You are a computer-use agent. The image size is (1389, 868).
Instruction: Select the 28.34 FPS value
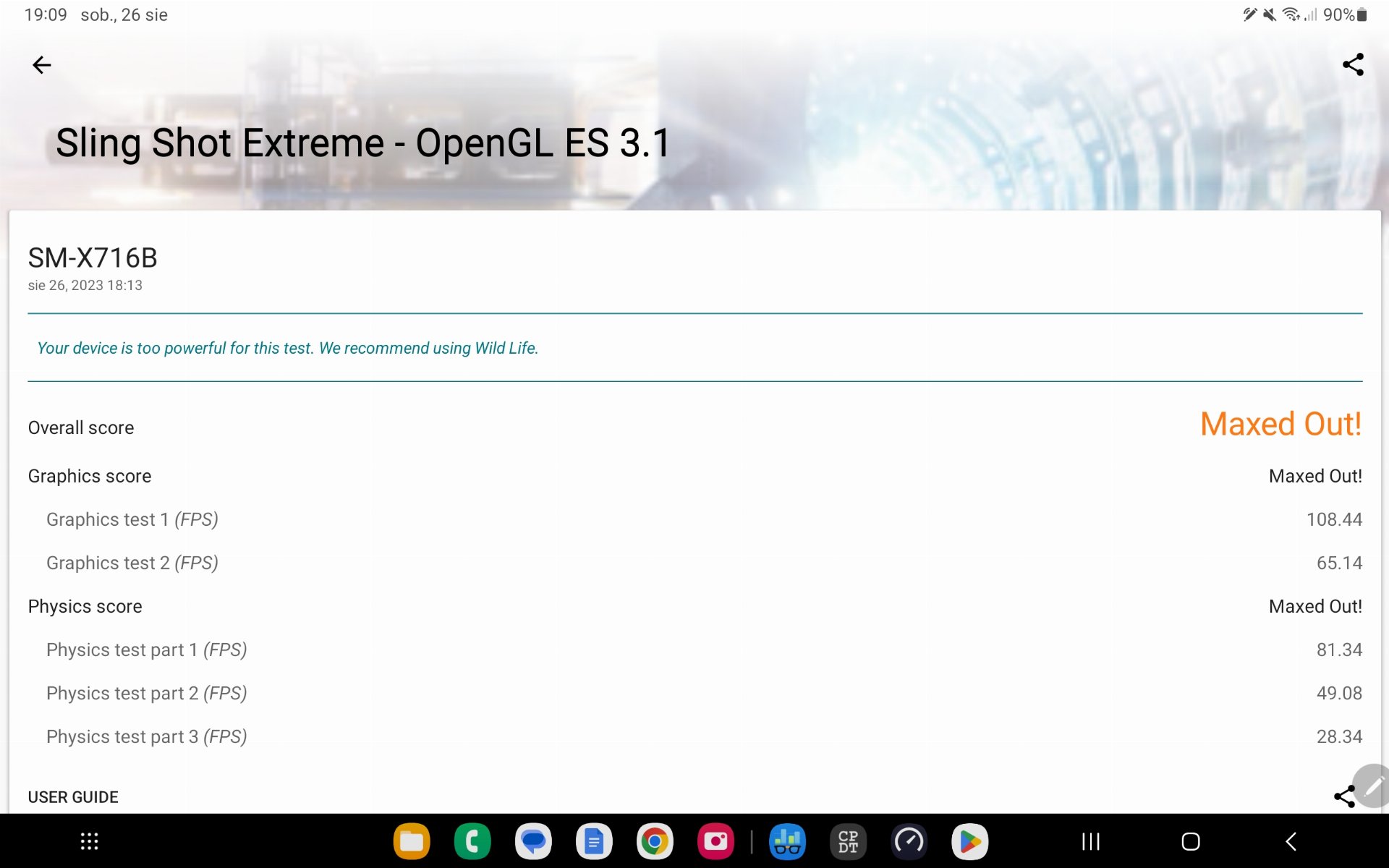point(1339,736)
